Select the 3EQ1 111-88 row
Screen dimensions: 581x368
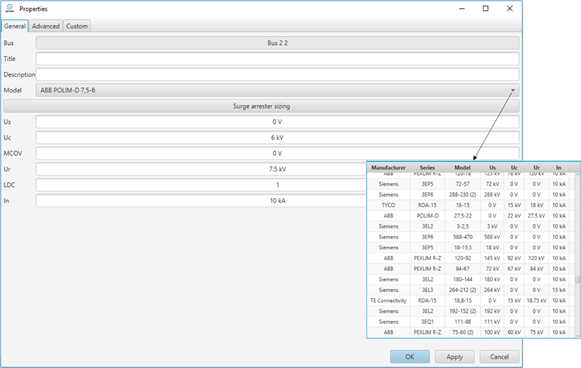pyautogui.click(x=471, y=322)
